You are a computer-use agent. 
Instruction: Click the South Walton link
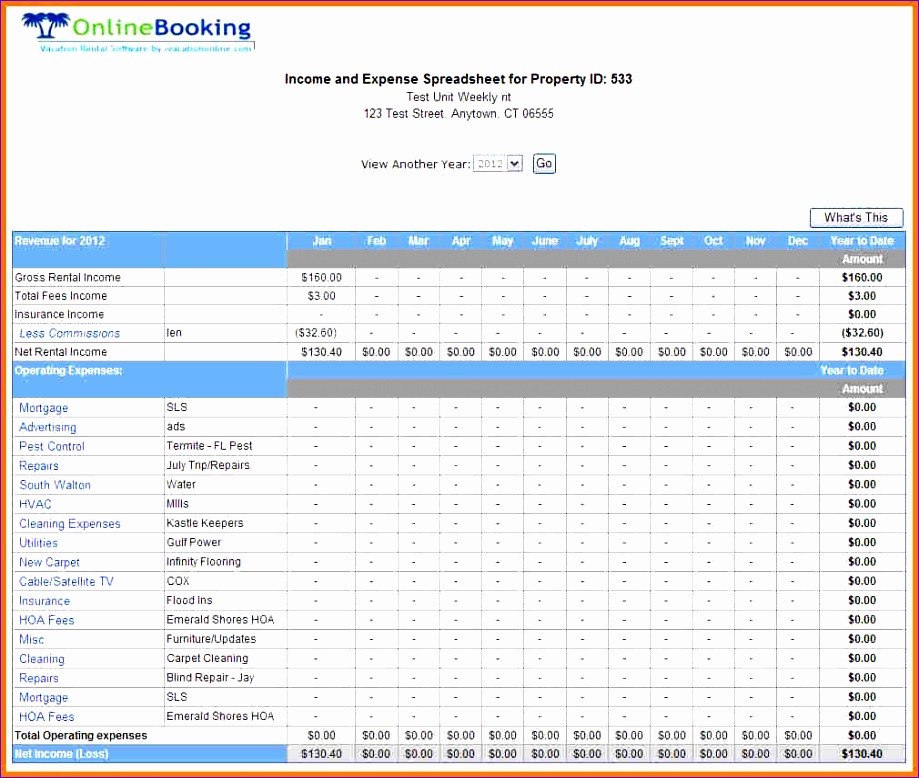54,485
